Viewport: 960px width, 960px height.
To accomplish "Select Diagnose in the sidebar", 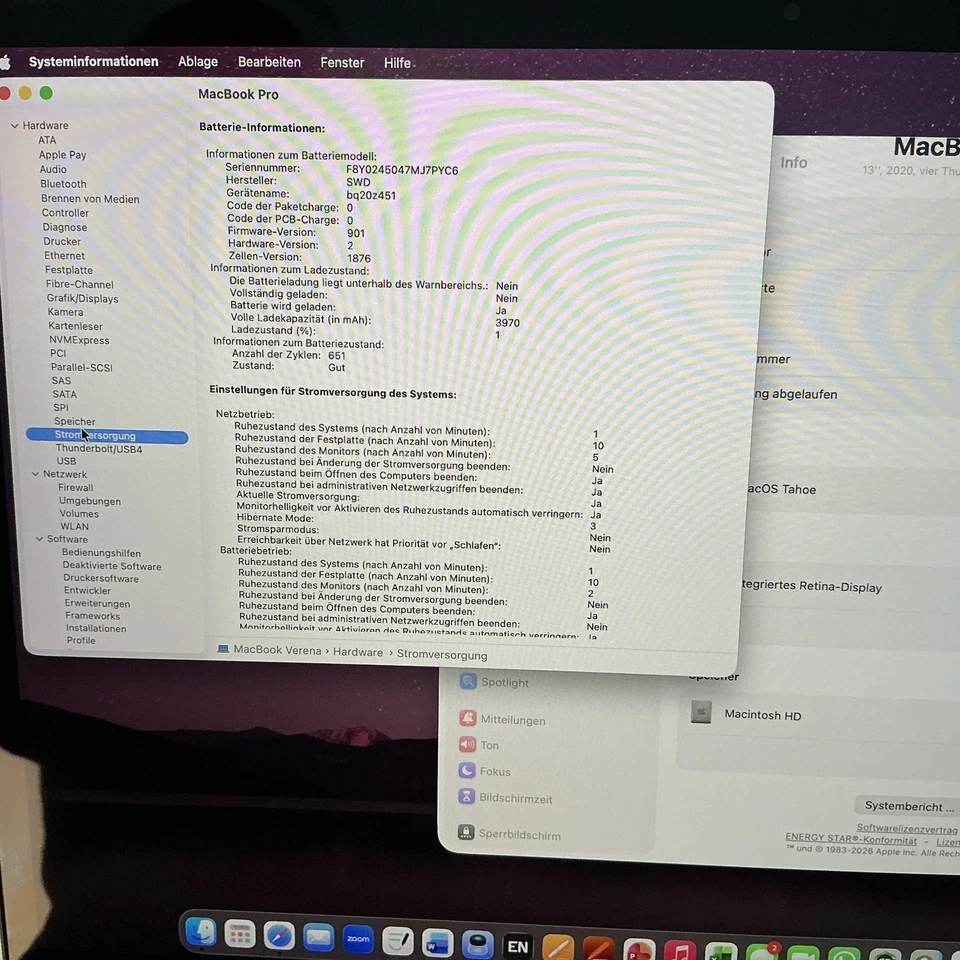I will (x=64, y=227).
